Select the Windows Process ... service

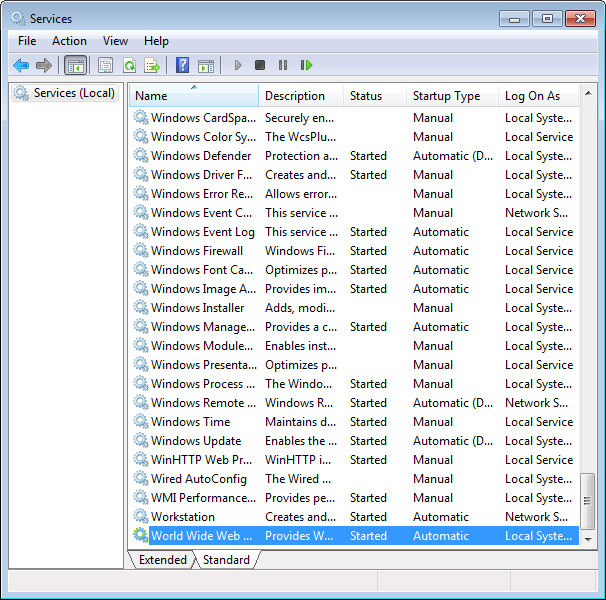click(354, 384)
